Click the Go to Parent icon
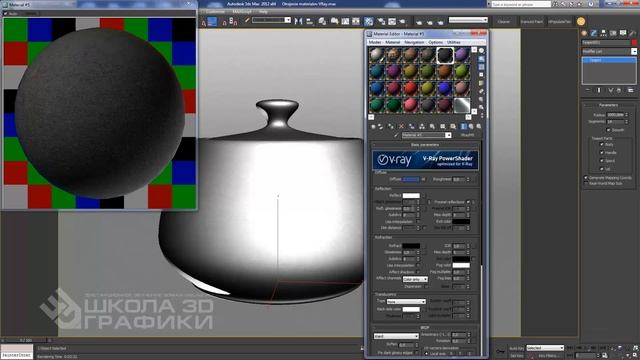 pos(471,127)
